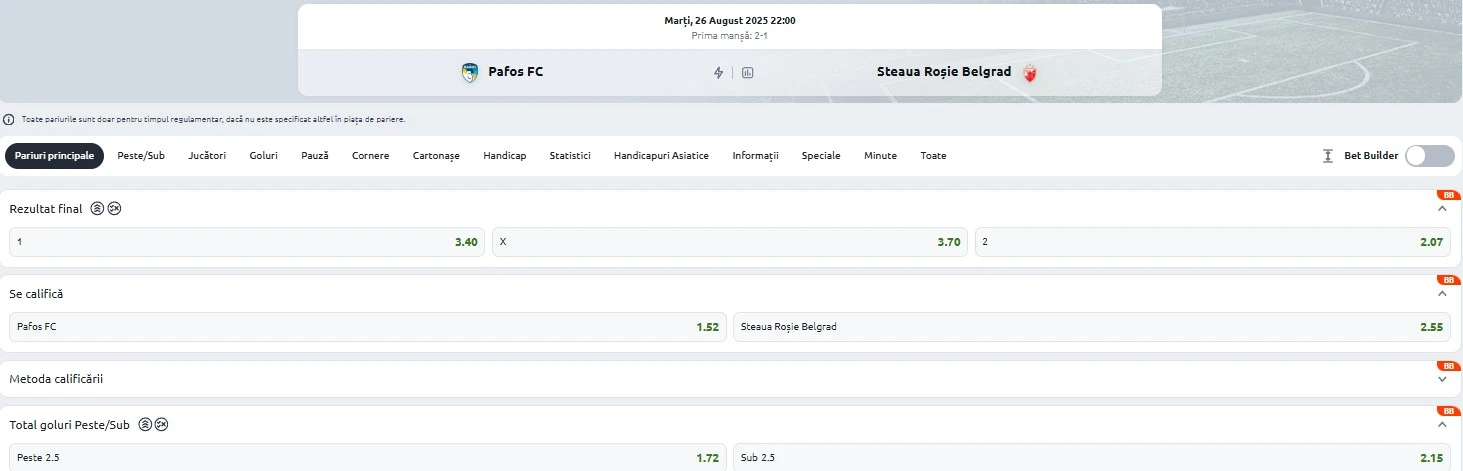This screenshot has width=1463, height=471.
Task: Click the second badge icon beside Rezultat final
Action: [114, 209]
